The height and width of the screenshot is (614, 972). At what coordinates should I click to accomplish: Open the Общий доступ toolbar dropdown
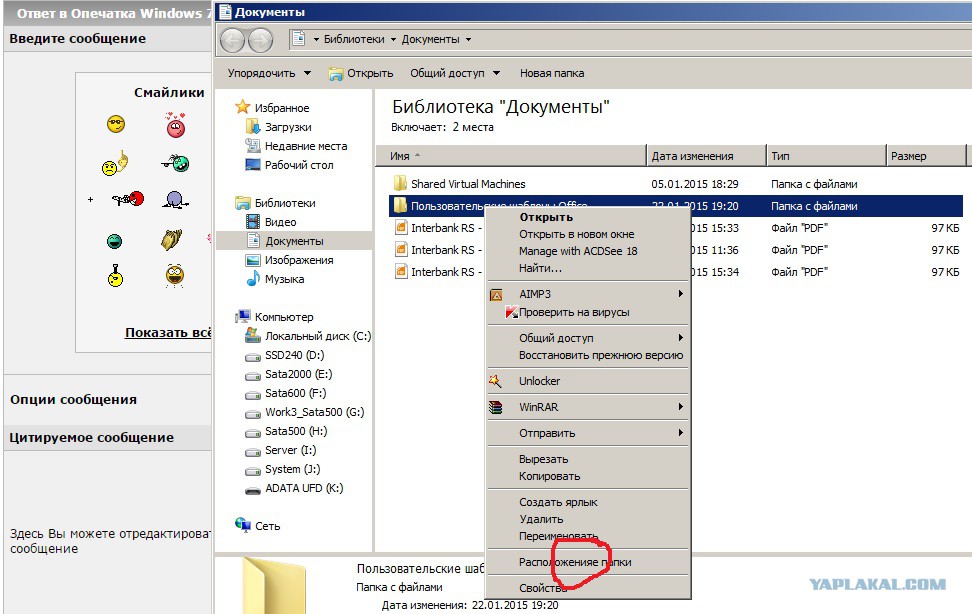point(454,73)
